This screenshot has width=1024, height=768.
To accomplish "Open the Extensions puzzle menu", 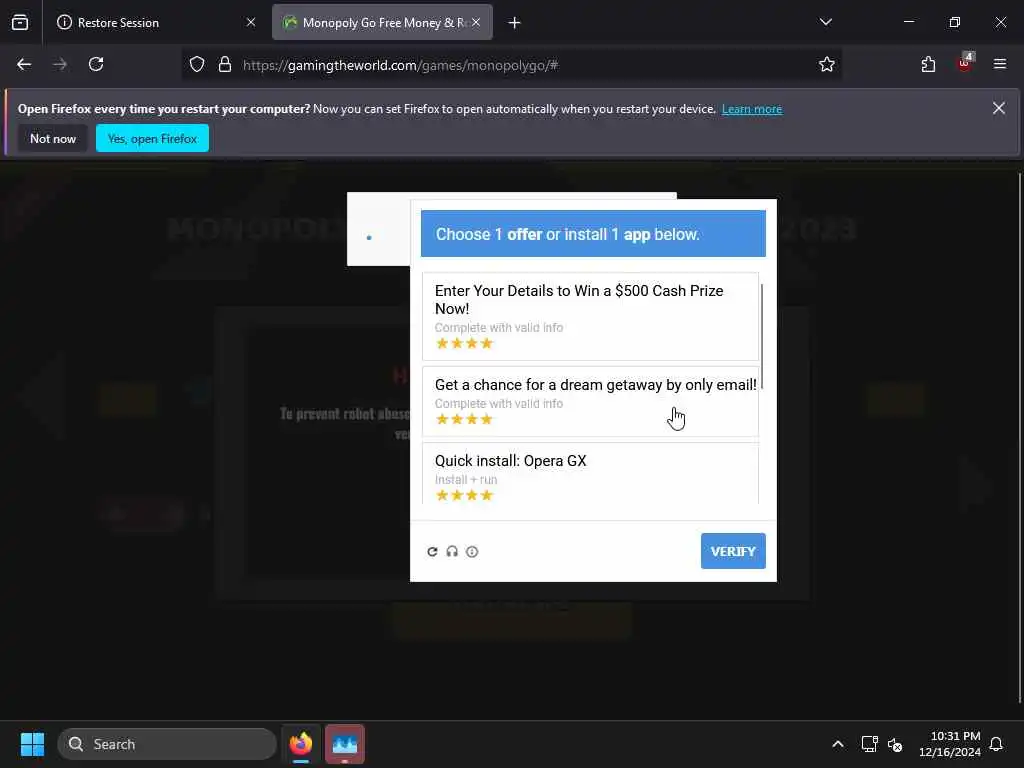I will pos(928,64).
